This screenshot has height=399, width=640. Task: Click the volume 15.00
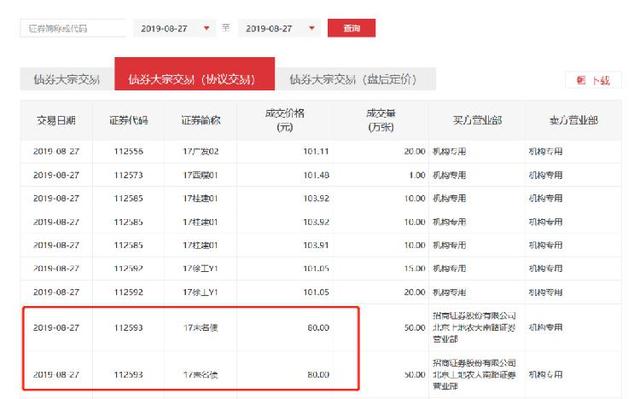pyautogui.click(x=415, y=268)
